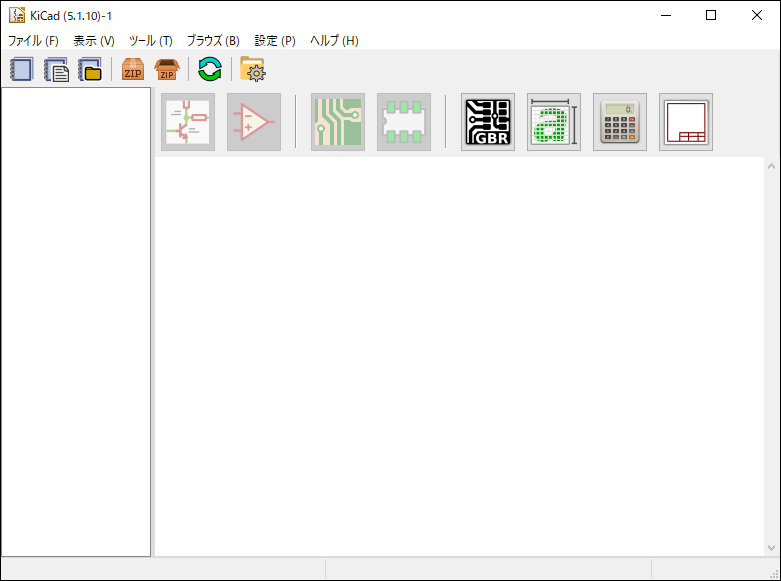Open the page layout editor
The width and height of the screenshot is (781, 581).
pos(686,122)
